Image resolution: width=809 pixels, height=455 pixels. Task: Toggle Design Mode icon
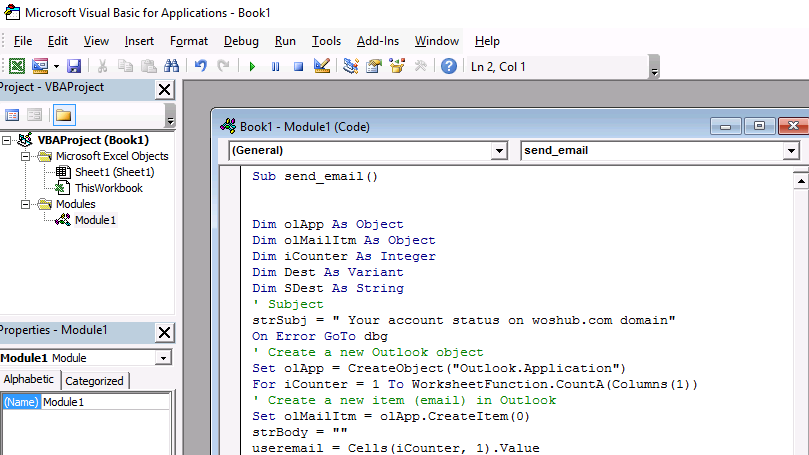tap(322, 66)
